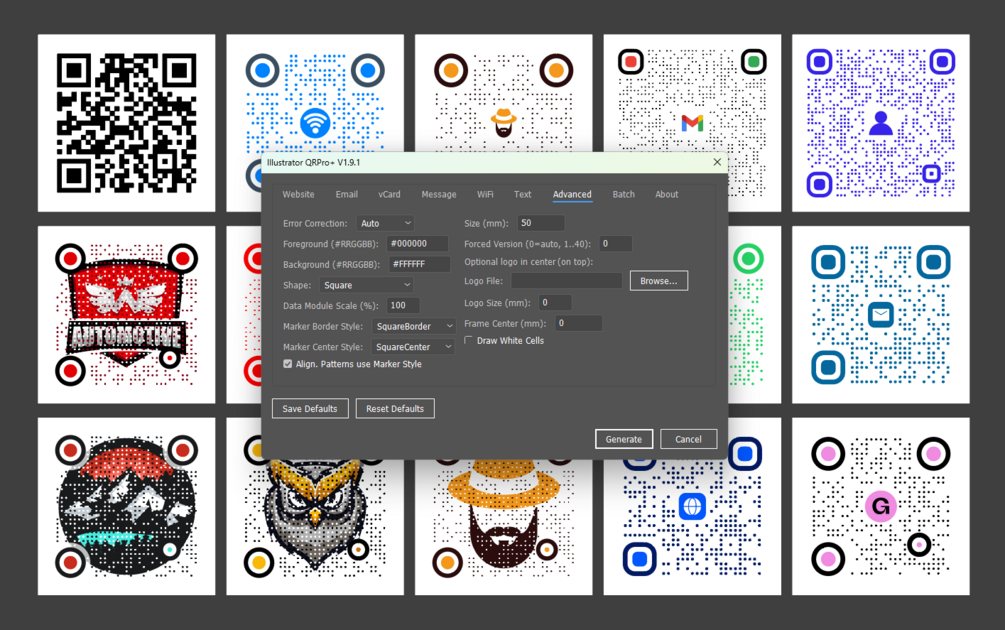This screenshot has height=630, width=1005.
Task: Select the orange hat-and-beard small-logo QR thumbnail
Action: coord(503,94)
